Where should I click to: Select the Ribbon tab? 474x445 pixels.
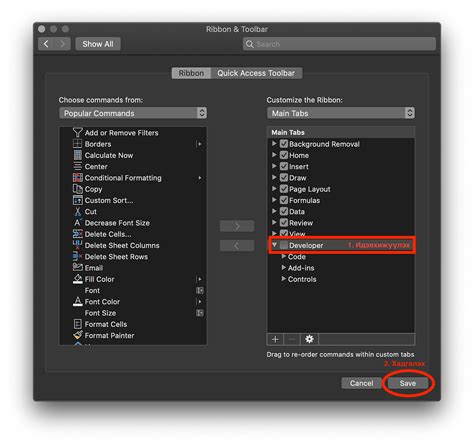tap(191, 73)
